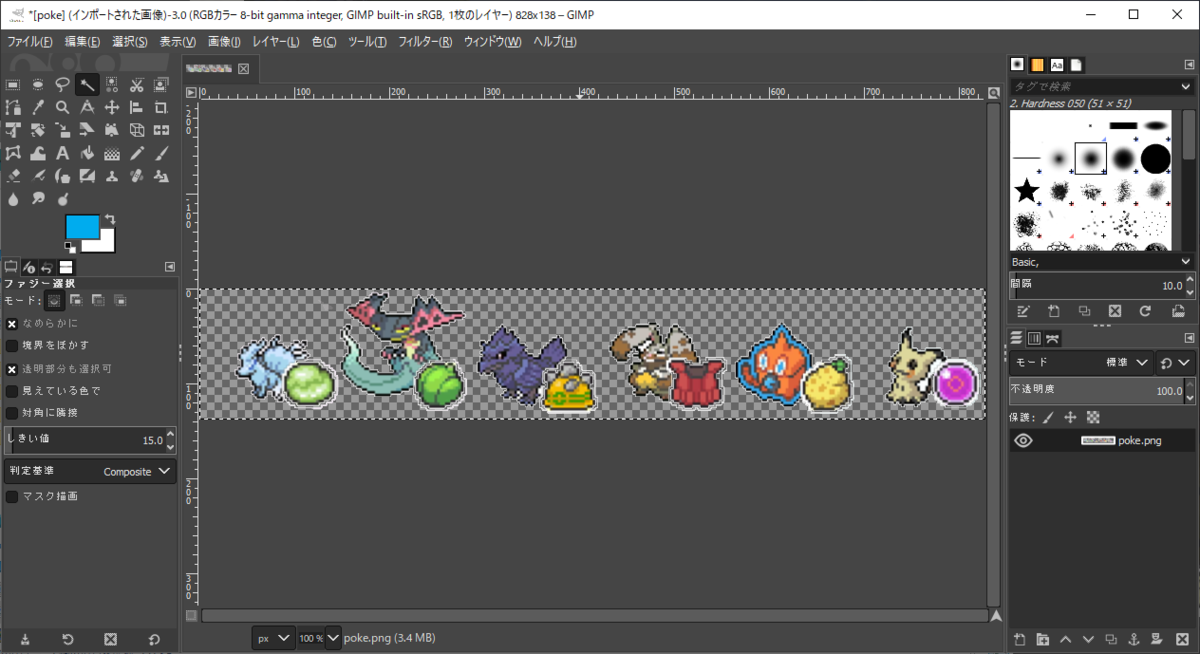This screenshot has height=654, width=1200.
Task: Enable the 対角に隣接 checkbox
Action: coord(12,412)
